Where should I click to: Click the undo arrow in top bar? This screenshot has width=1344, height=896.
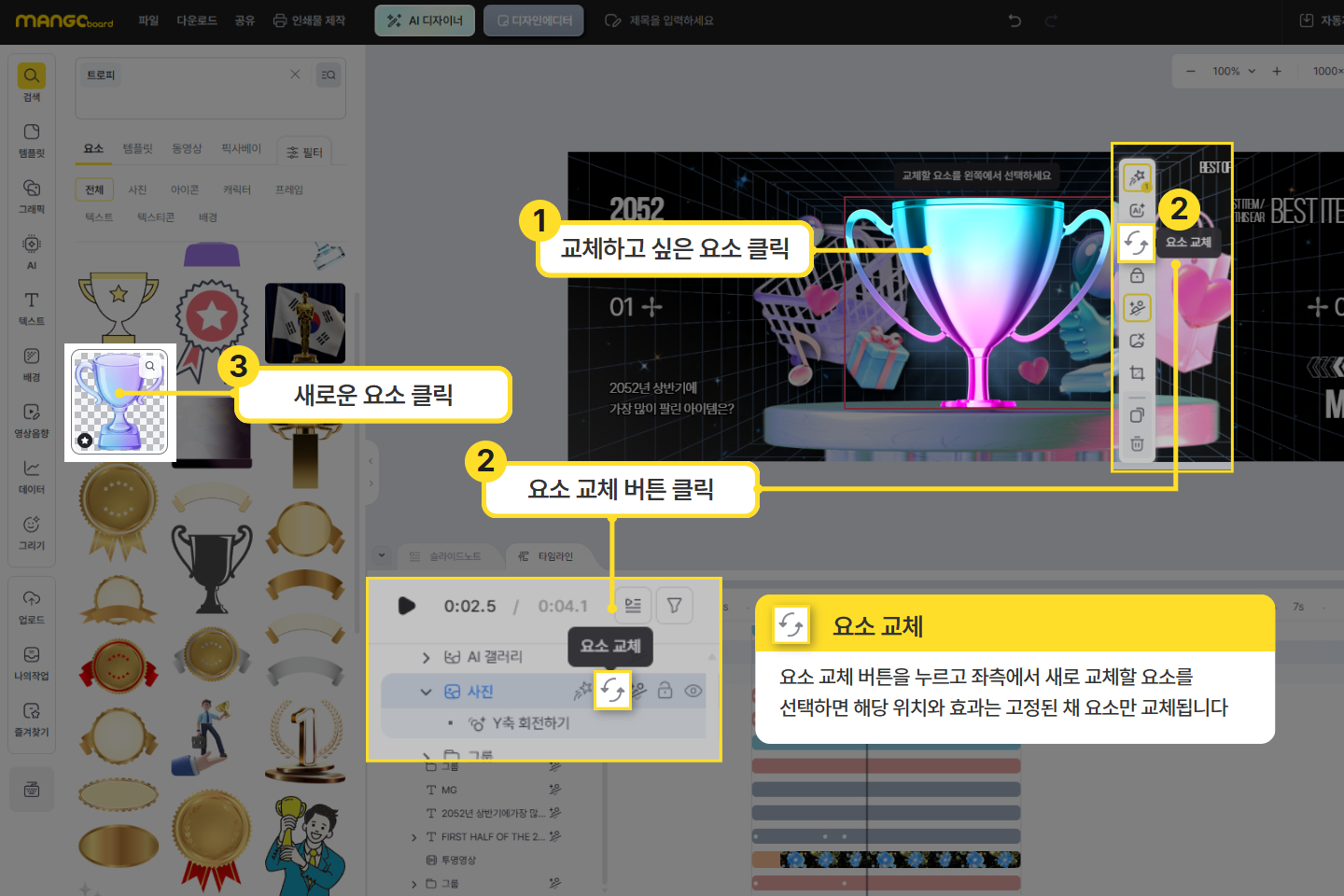click(x=1015, y=21)
